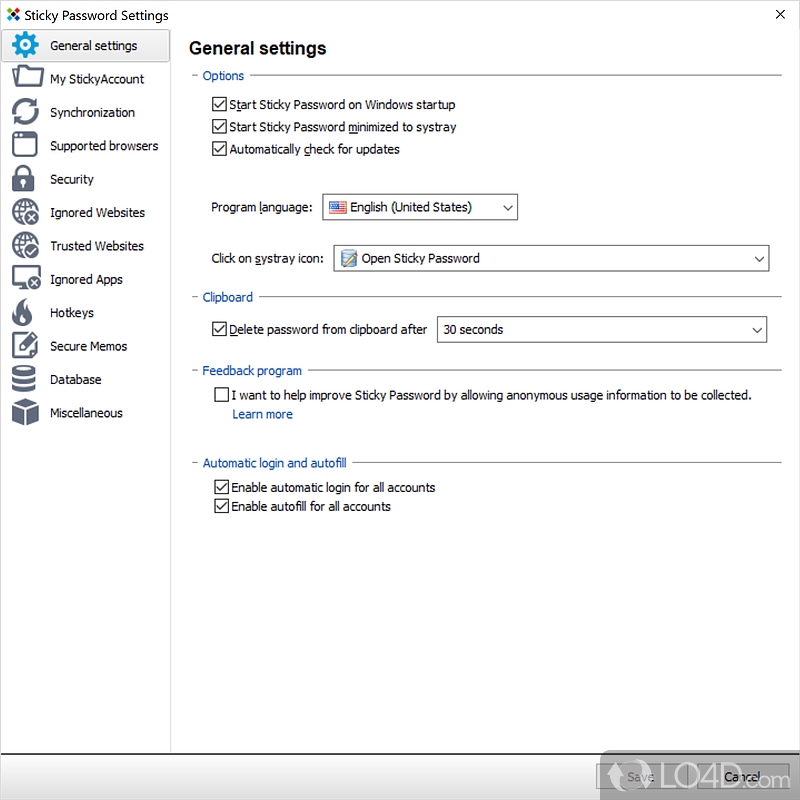This screenshot has height=800, width=800.
Task: Click the Supported browsers window icon
Action: pos(24,145)
